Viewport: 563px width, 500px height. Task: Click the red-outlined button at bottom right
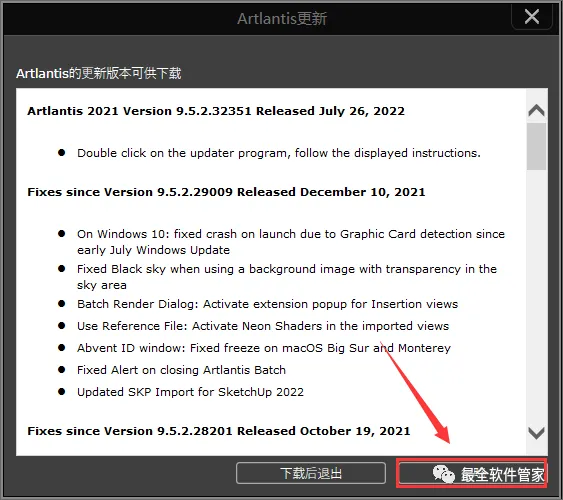pos(472,473)
